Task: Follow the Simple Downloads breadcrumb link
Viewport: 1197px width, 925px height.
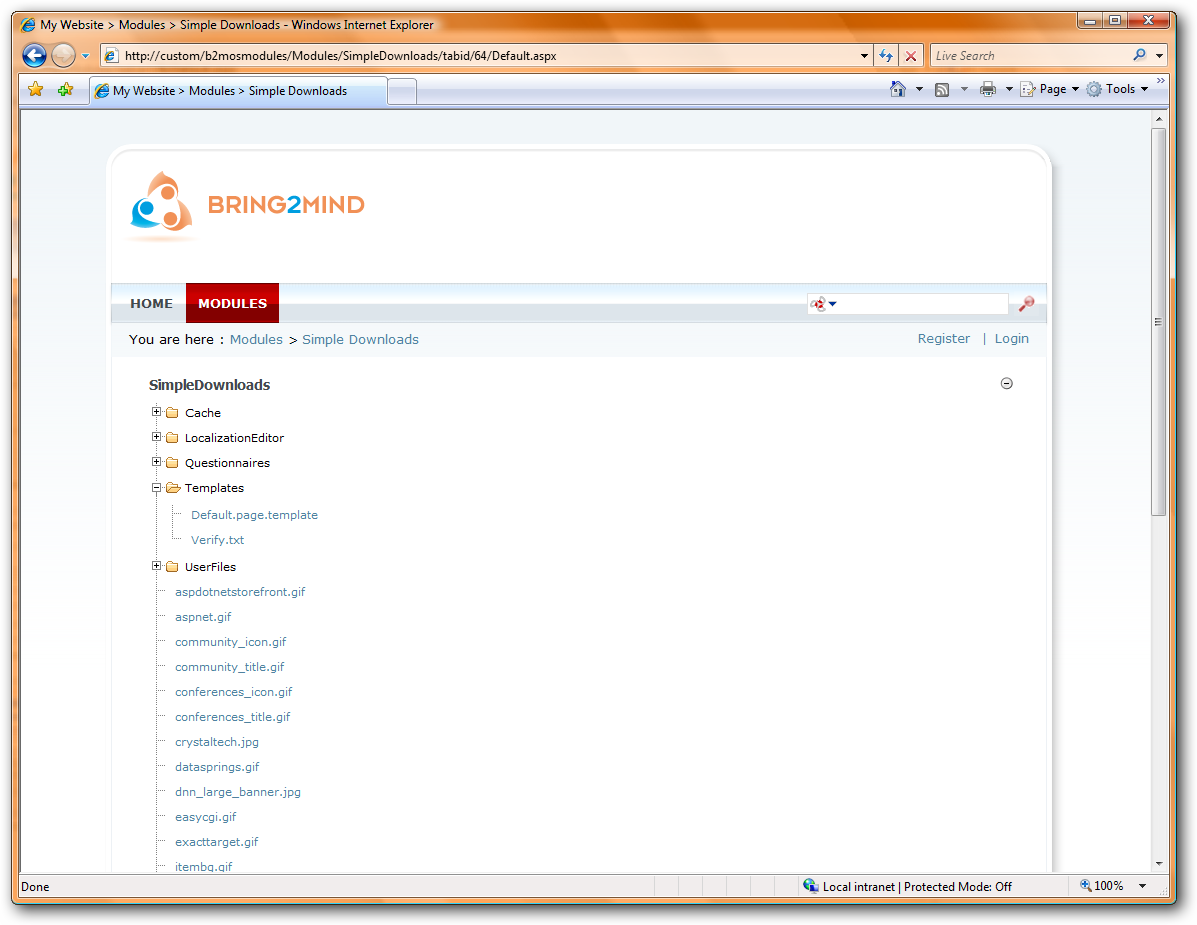Action: tap(360, 340)
